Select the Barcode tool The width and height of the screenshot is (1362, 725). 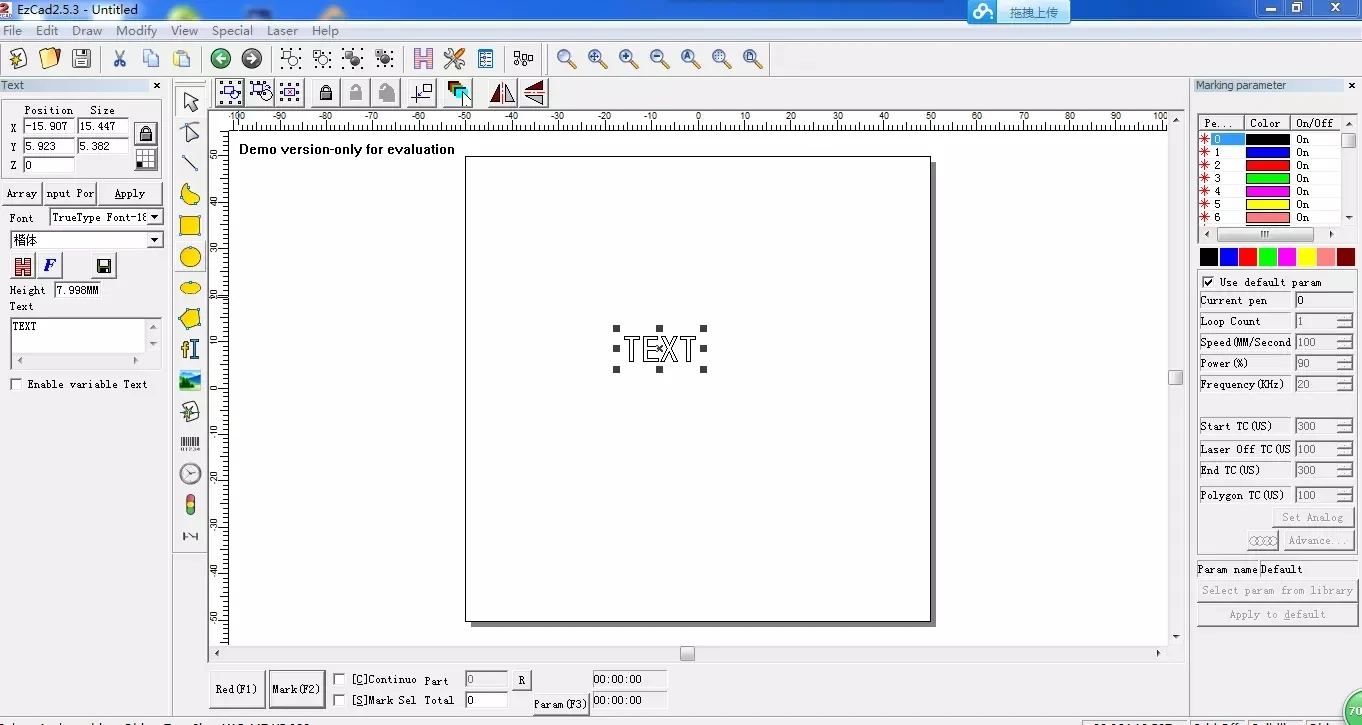[x=190, y=443]
